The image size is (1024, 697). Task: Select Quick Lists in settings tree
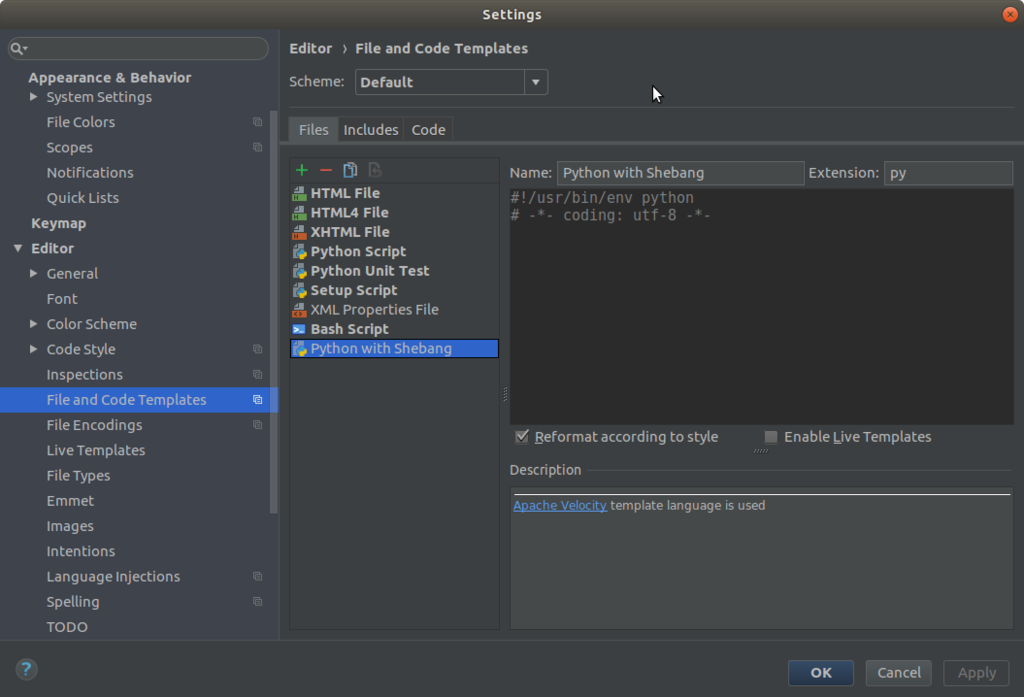click(83, 198)
